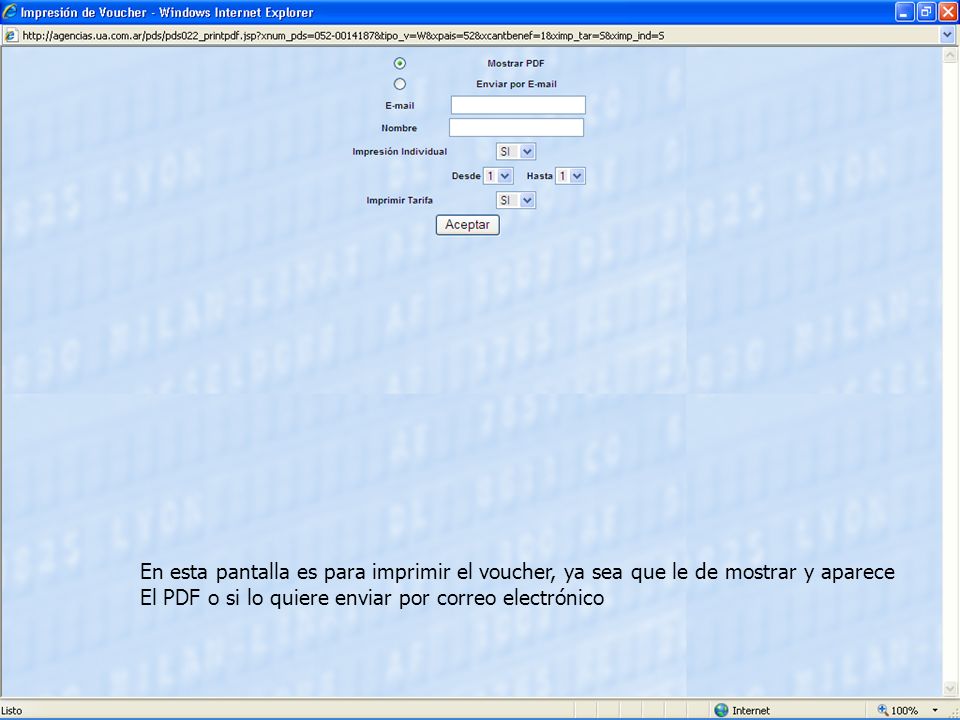Click the Enviar por E-mail label text
Viewport: 960px width, 720px height.
[x=516, y=84]
